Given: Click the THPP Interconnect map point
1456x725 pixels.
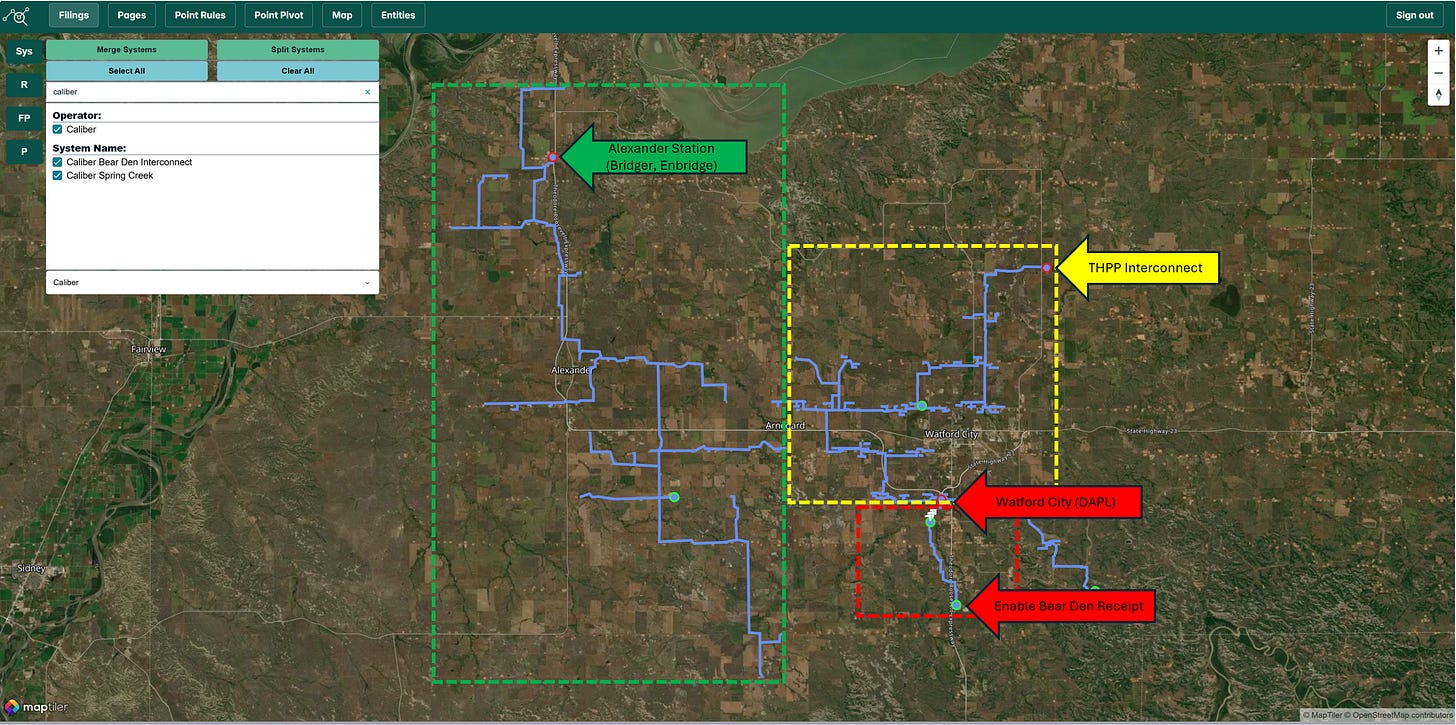Looking at the screenshot, I should click(x=1046, y=268).
